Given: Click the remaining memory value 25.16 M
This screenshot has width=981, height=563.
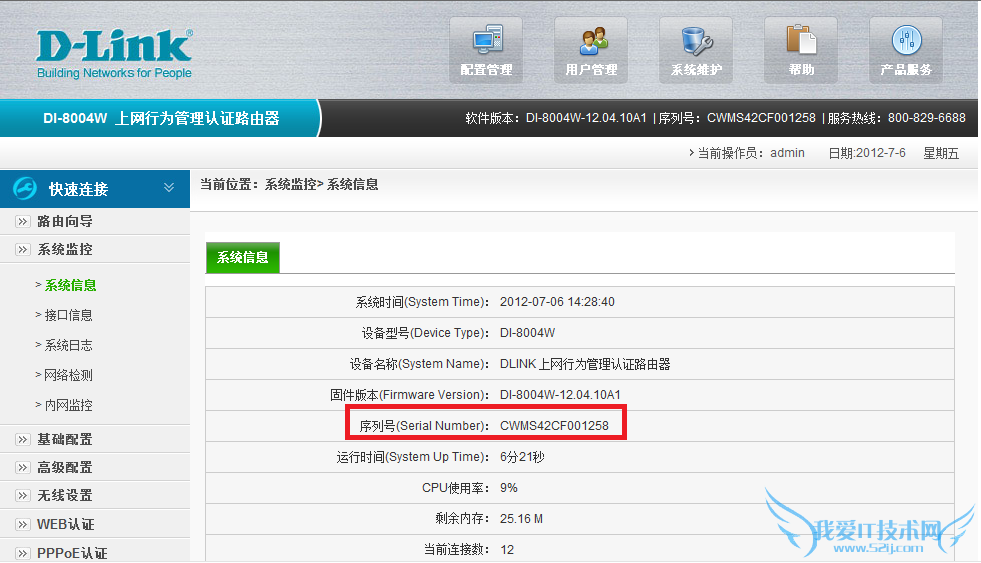Looking at the screenshot, I should (x=521, y=519).
